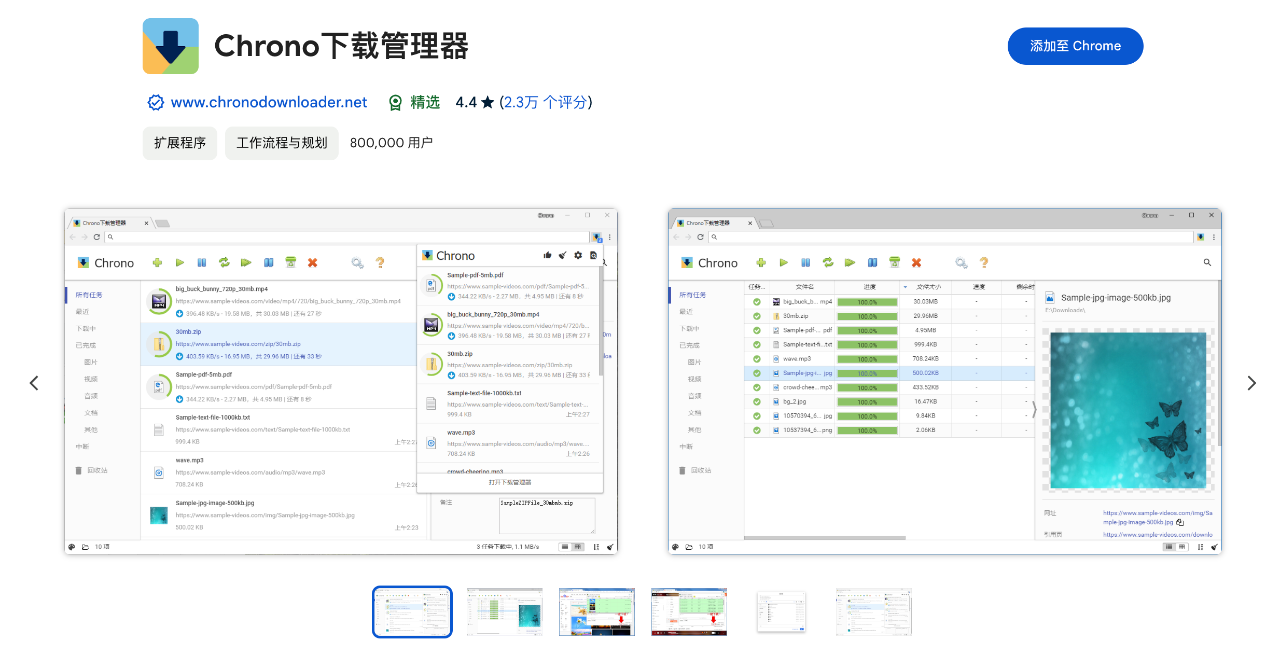Resume downloads with the green play icon
1280x651 pixels.
click(x=179, y=262)
